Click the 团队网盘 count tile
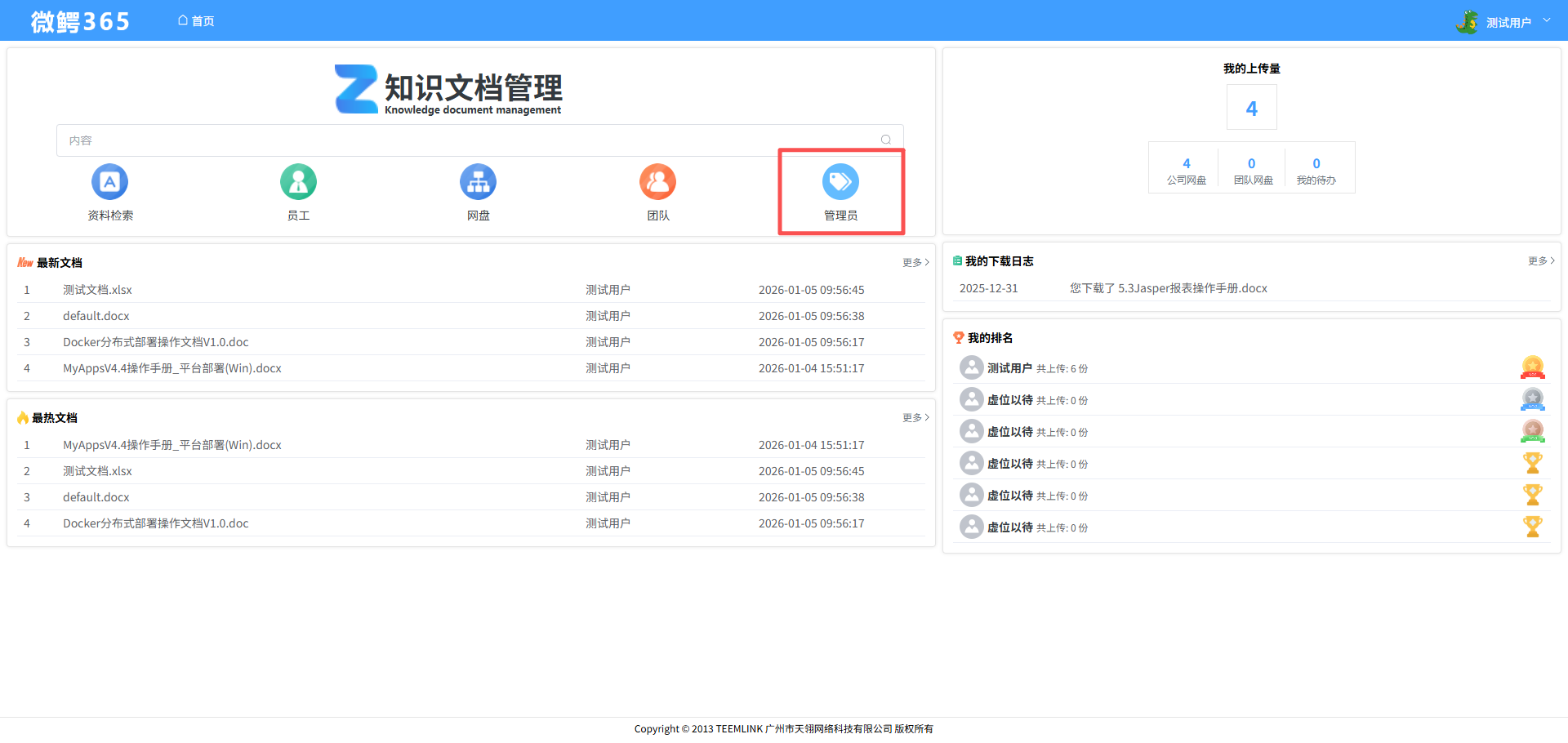The image size is (1568, 743). coord(1253,171)
